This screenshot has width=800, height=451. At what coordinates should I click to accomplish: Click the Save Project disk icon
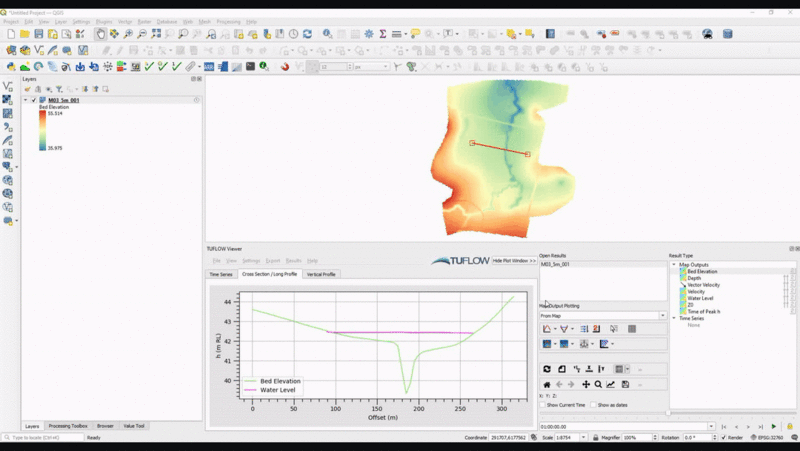[x=38, y=34]
